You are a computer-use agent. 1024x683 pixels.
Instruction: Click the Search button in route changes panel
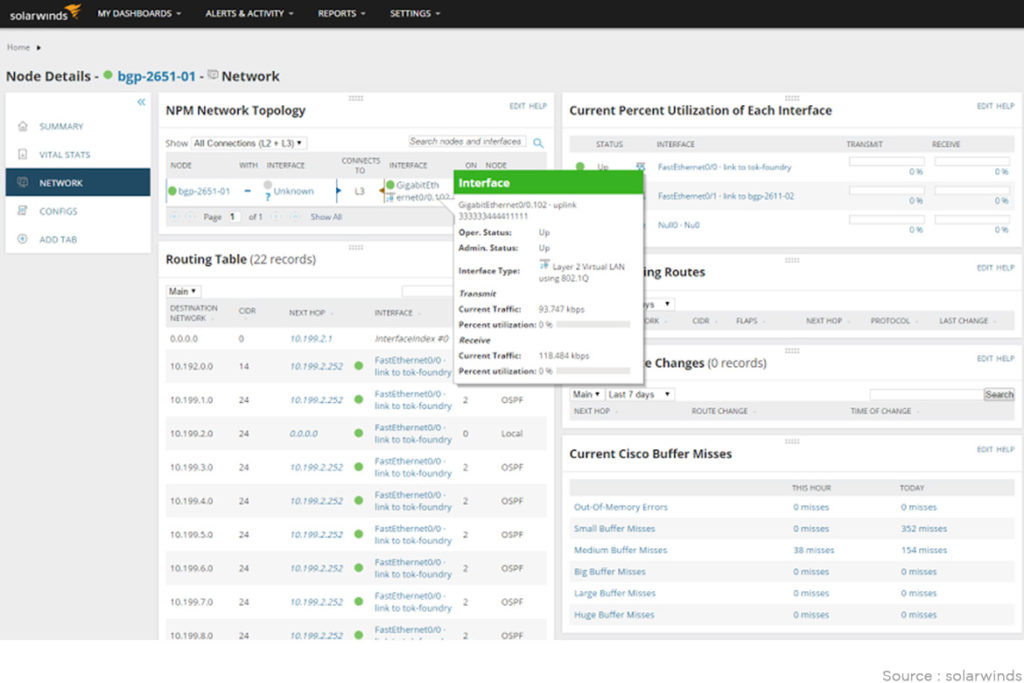(x=999, y=394)
